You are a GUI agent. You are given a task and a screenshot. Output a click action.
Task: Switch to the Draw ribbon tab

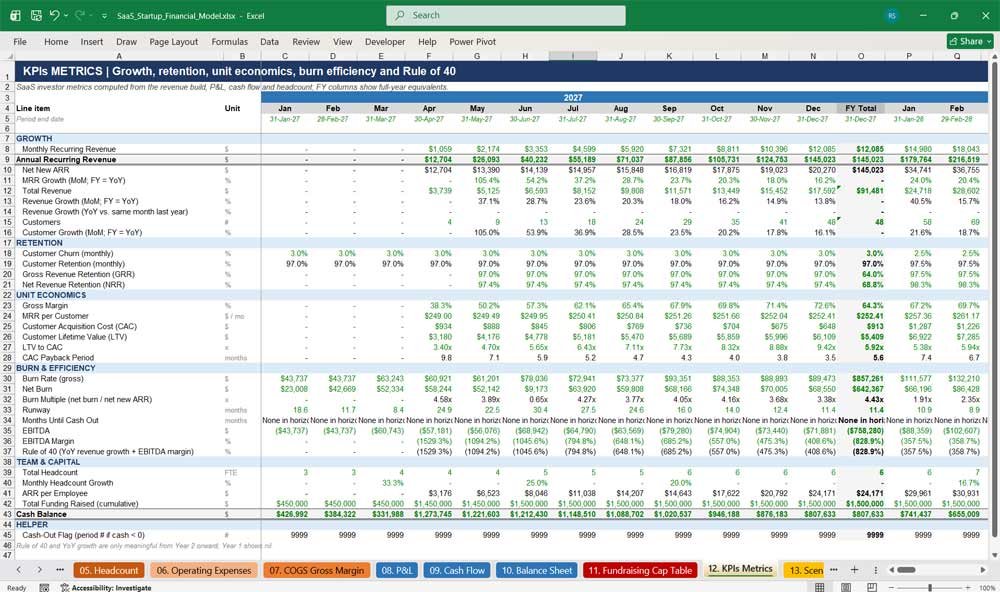(126, 41)
